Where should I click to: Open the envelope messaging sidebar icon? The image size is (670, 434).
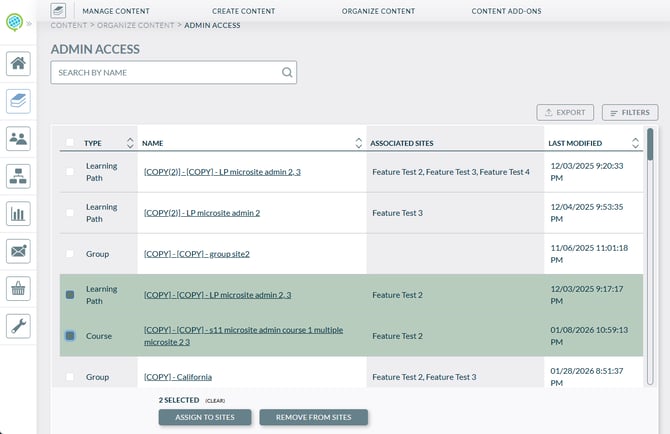pyautogui.click(x=18, y=251)
